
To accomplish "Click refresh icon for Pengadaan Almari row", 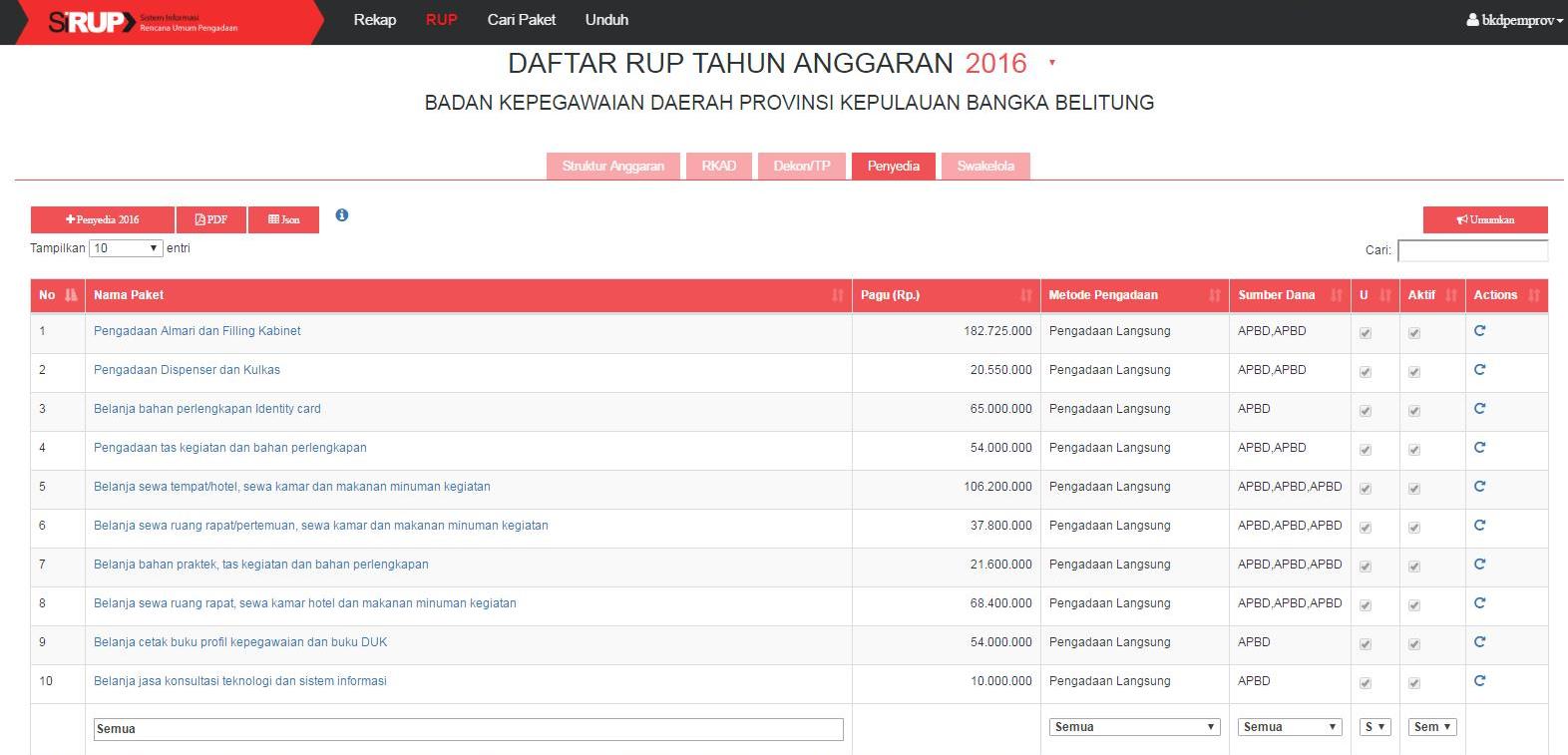I will point(1479,331).
